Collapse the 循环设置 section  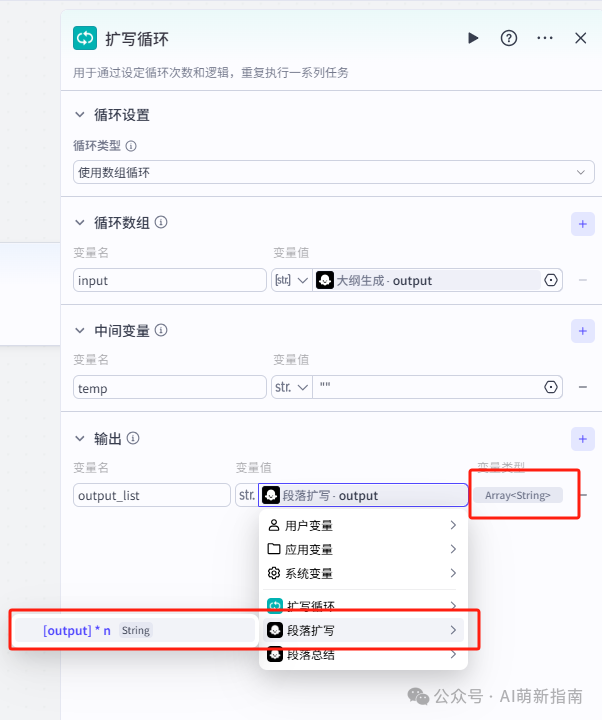tap(80, 115)
